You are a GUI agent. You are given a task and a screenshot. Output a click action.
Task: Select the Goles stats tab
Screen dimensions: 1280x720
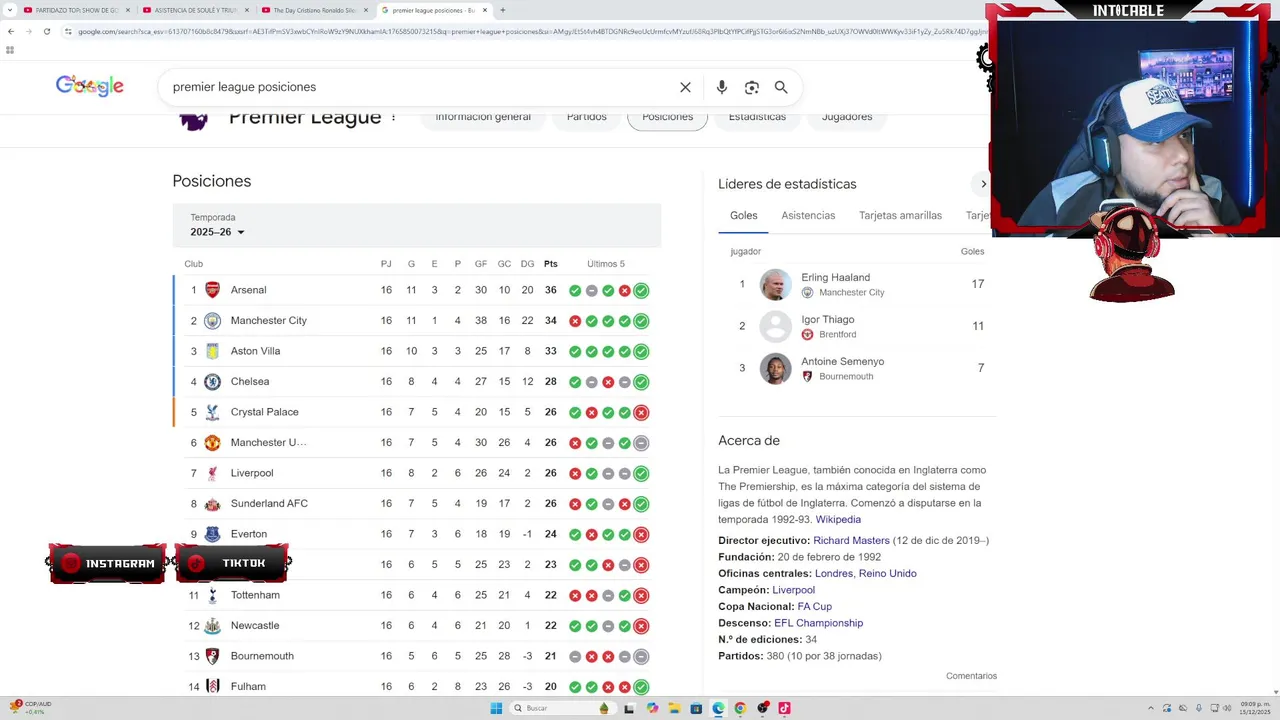744,215
